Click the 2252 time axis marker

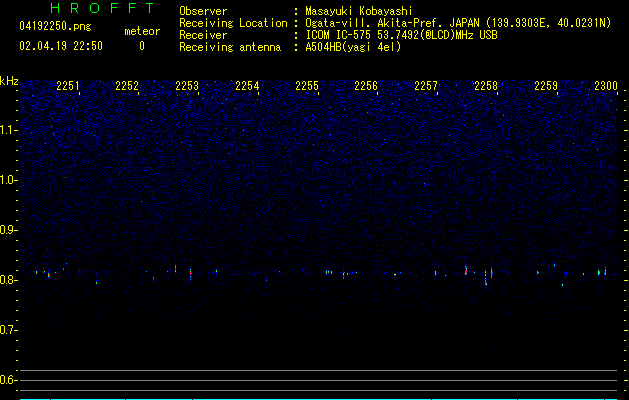(127, 86)
